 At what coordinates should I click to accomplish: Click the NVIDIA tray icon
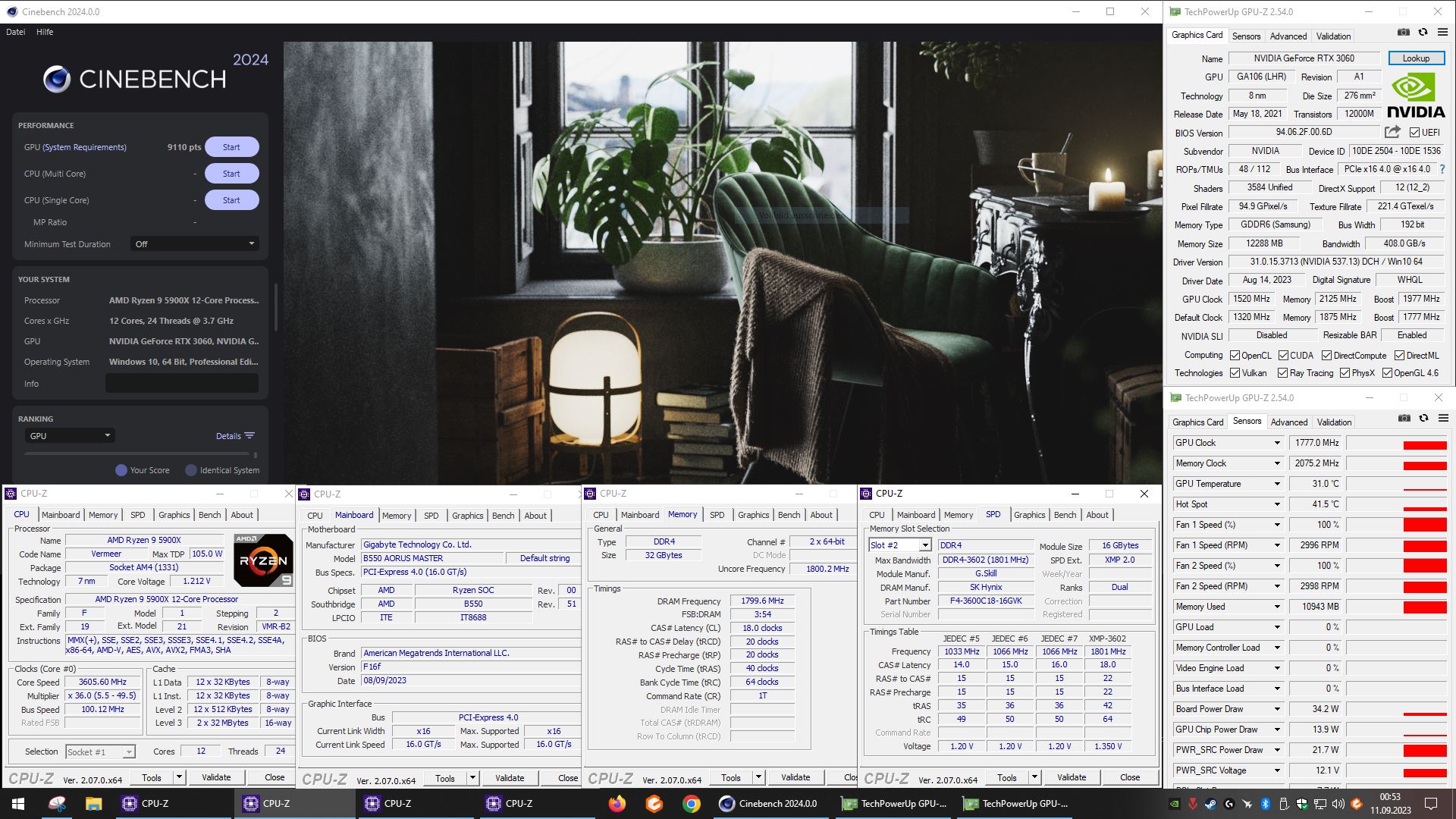(x=1175, y=804)
